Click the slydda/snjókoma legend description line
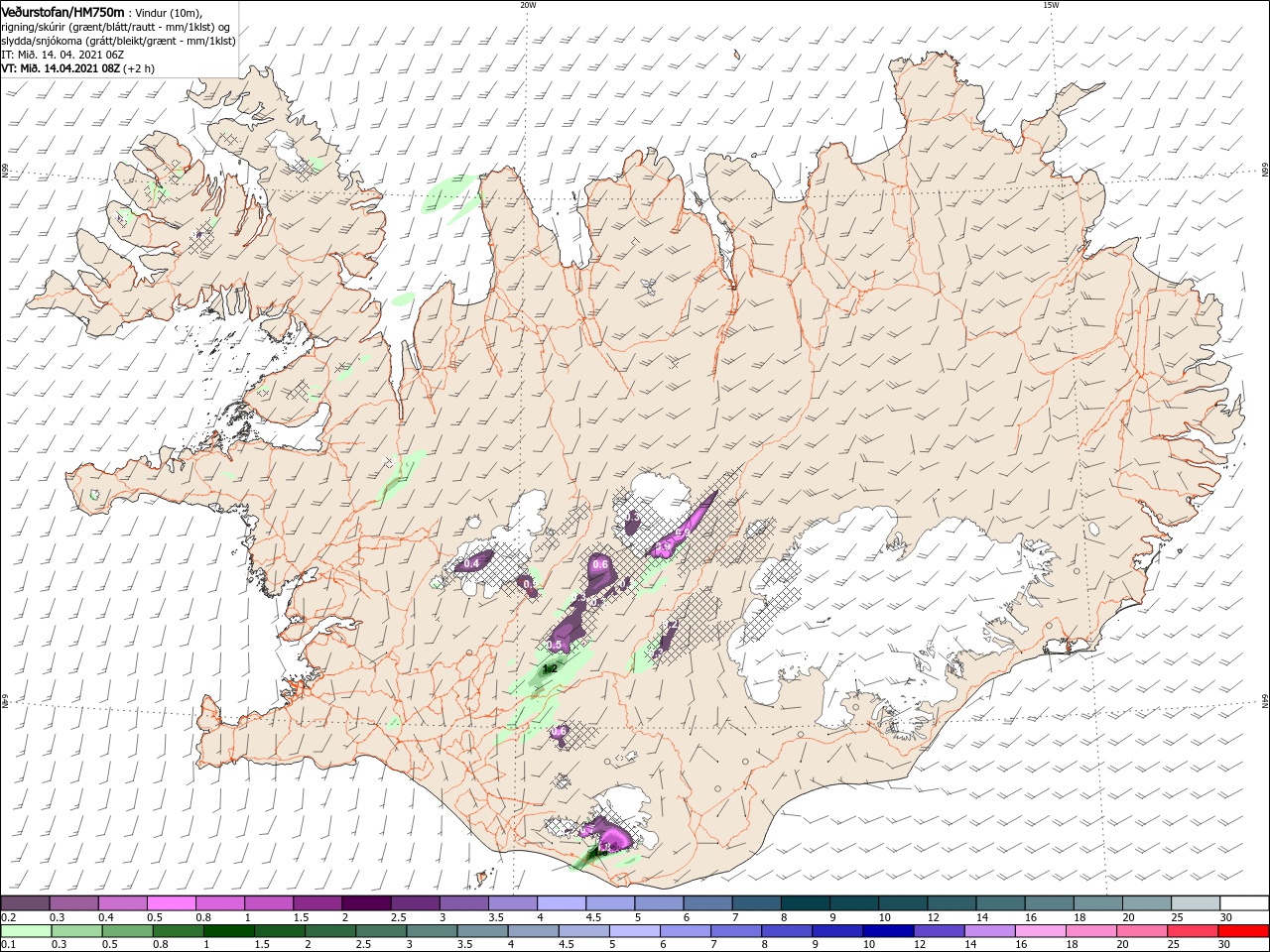1270x952 pixels. [x=118, y=41]
